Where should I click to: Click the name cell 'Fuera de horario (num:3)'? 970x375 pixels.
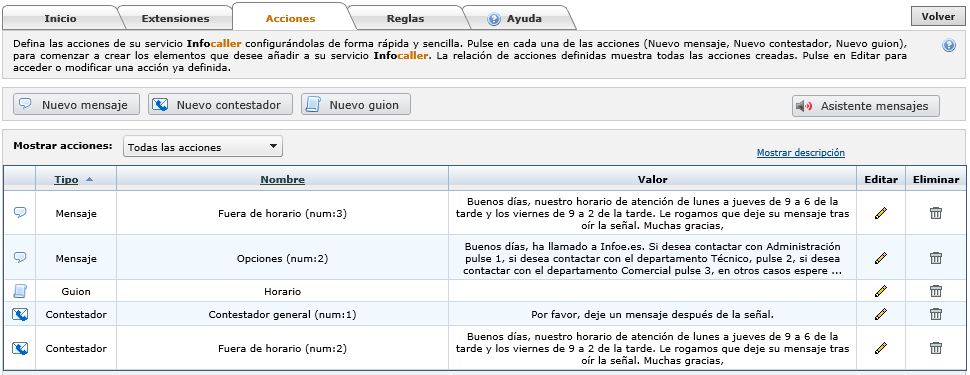(x=282, y=213)
